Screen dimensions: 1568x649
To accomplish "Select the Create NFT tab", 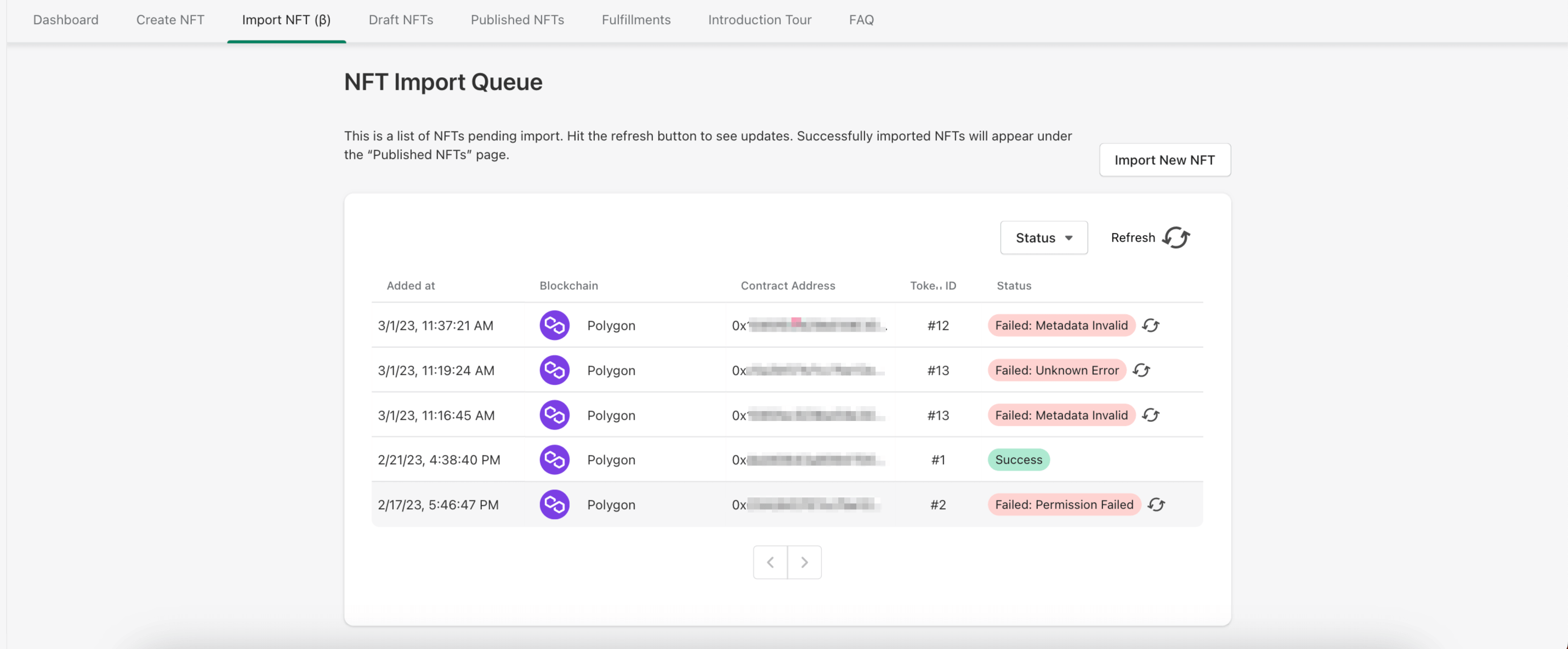I will (170, 20).
